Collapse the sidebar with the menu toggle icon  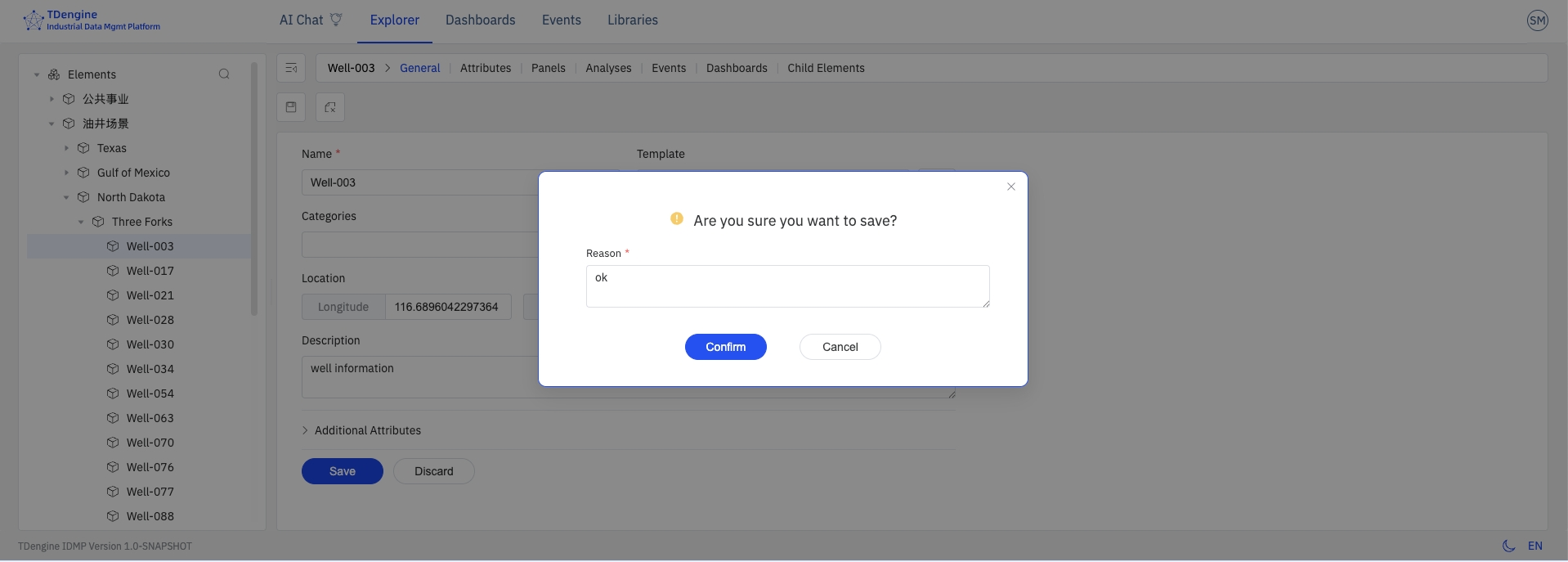coord(291,69)
